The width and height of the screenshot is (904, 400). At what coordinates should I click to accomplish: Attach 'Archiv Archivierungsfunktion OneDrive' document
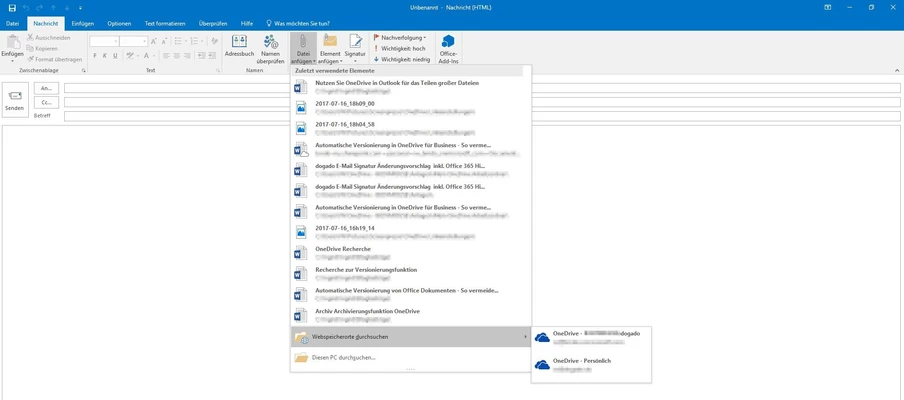(410, 315)
